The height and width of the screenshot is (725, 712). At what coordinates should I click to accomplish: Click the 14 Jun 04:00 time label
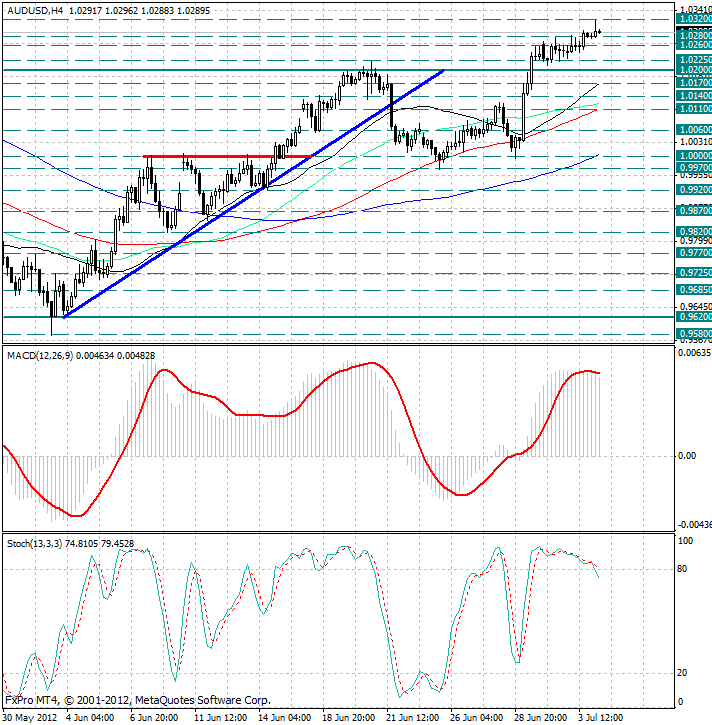(284, 718)
